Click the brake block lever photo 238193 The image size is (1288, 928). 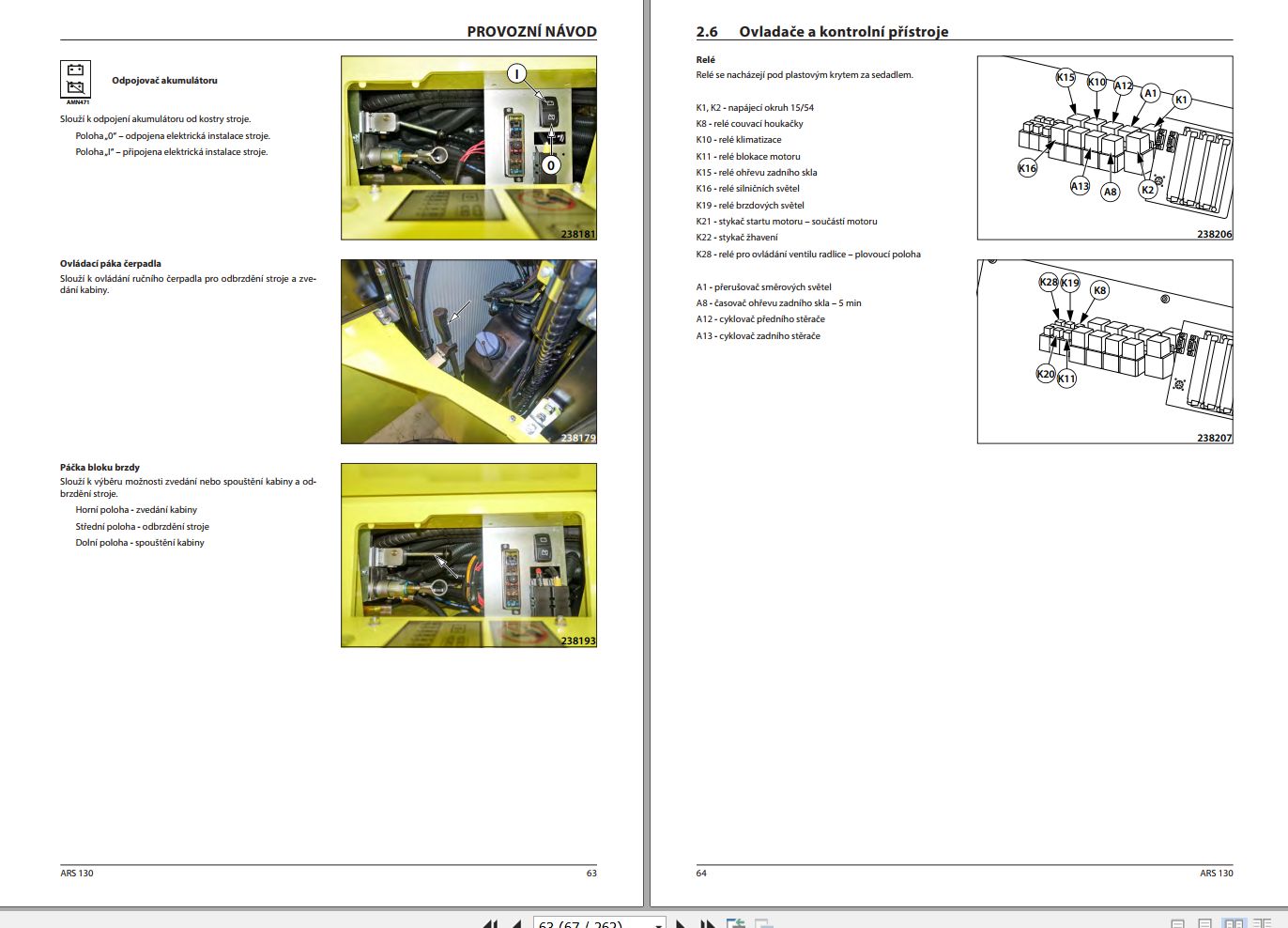tap(468, 556)
